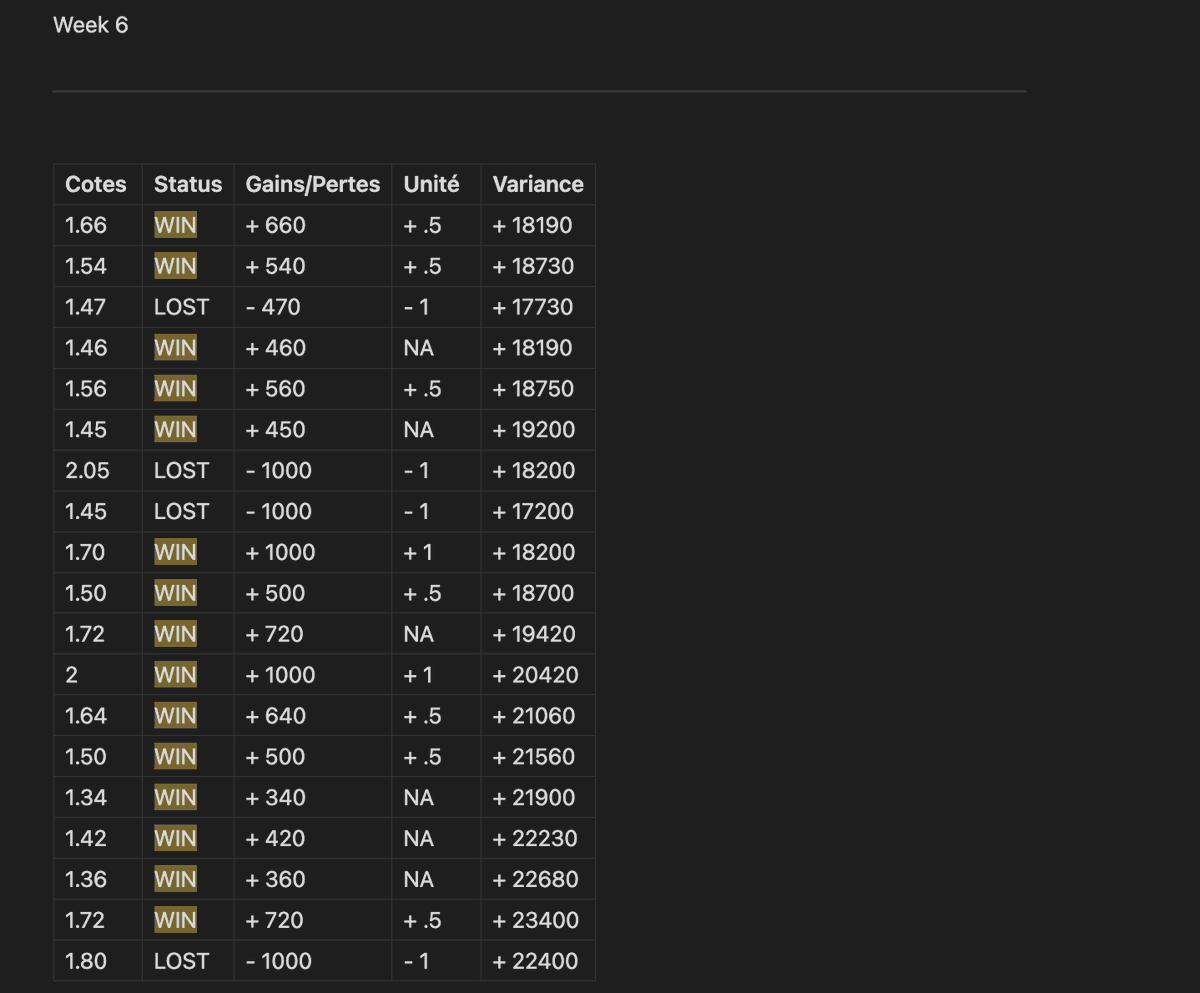
Task: Click the variance value "+ 18730"
Action: (533, 266)
